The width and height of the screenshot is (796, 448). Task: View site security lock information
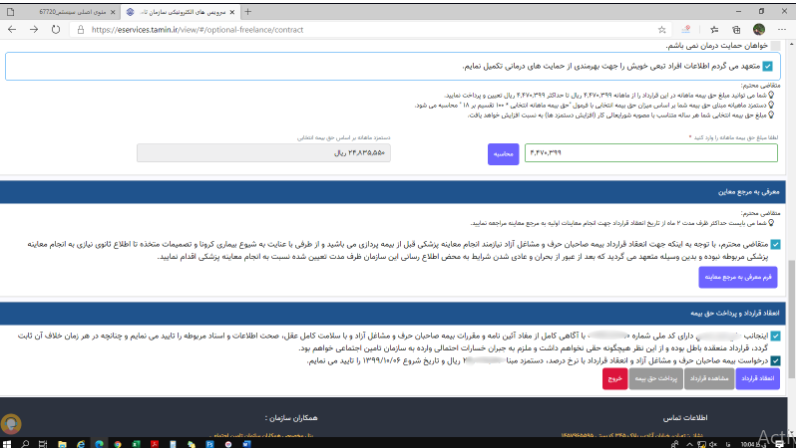tap(80, 29)
